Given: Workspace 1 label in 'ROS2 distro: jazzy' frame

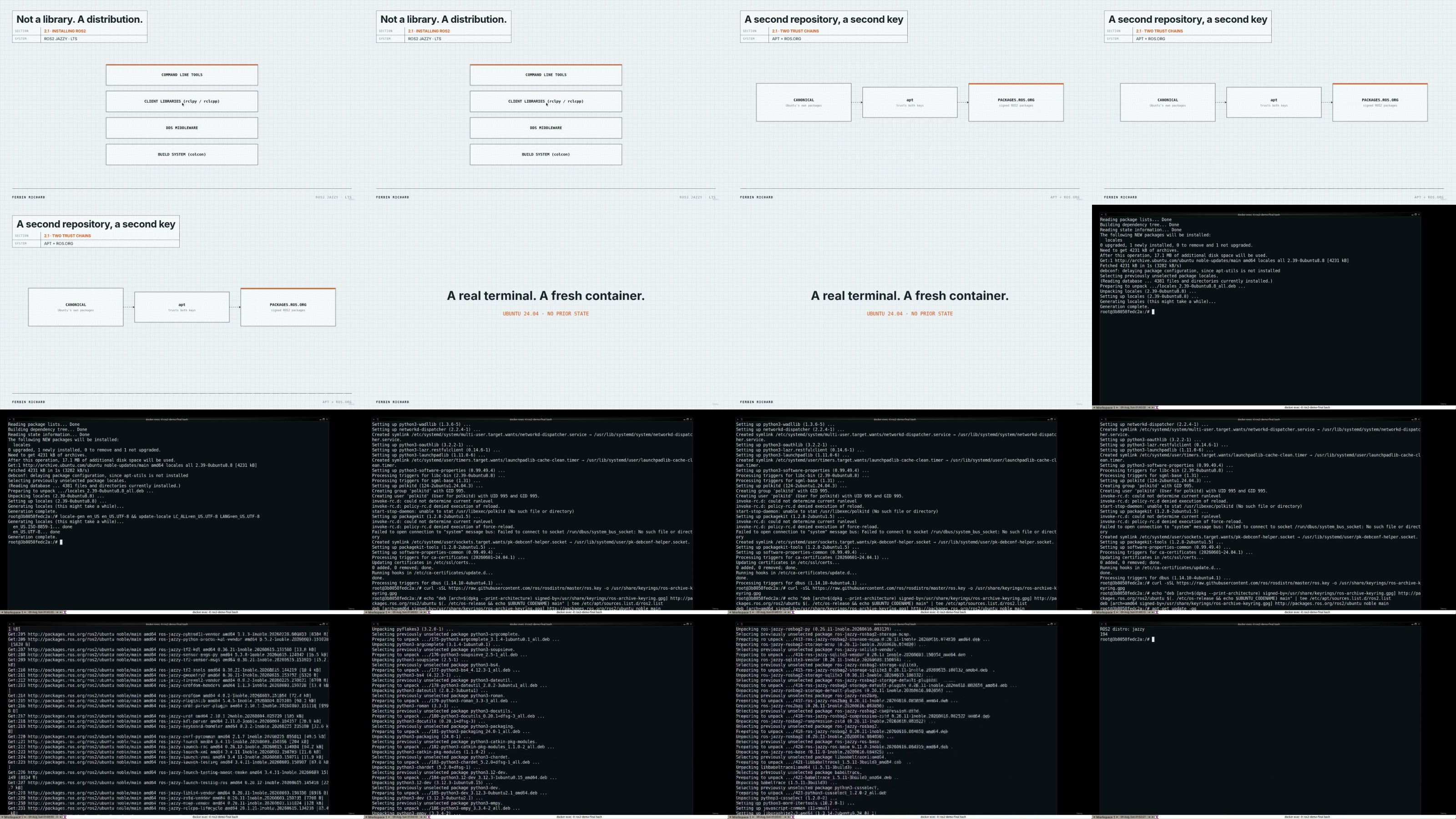Looking at the screenshot, I should [x=1106, y=817].
